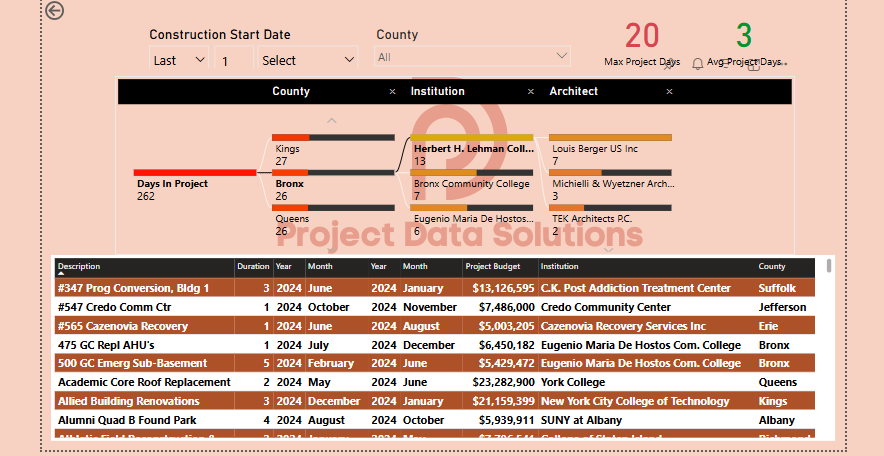Select the Days In Project root node
This screenshot has height=456, width=884.
pos(195,185)
